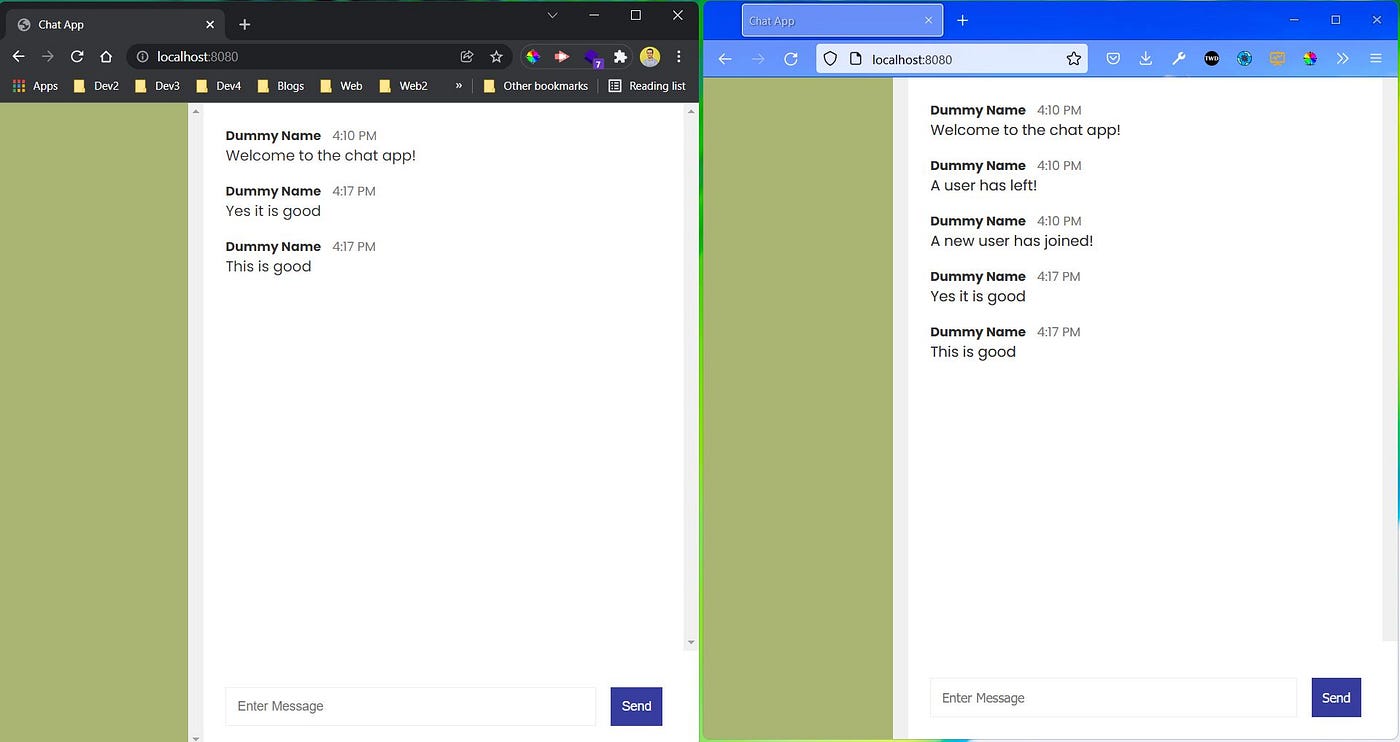Viewport: 1400px width, 742px height.
Task: Bookmark this page with Firefox's star icon
Action: pos(1073,59)
